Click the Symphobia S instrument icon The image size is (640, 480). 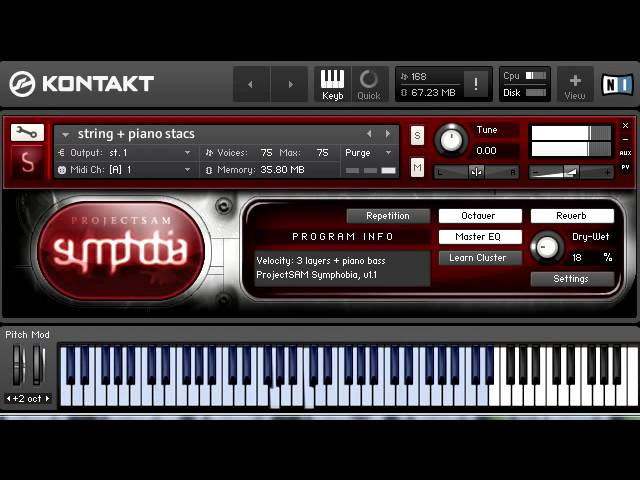tap(27, 162)
